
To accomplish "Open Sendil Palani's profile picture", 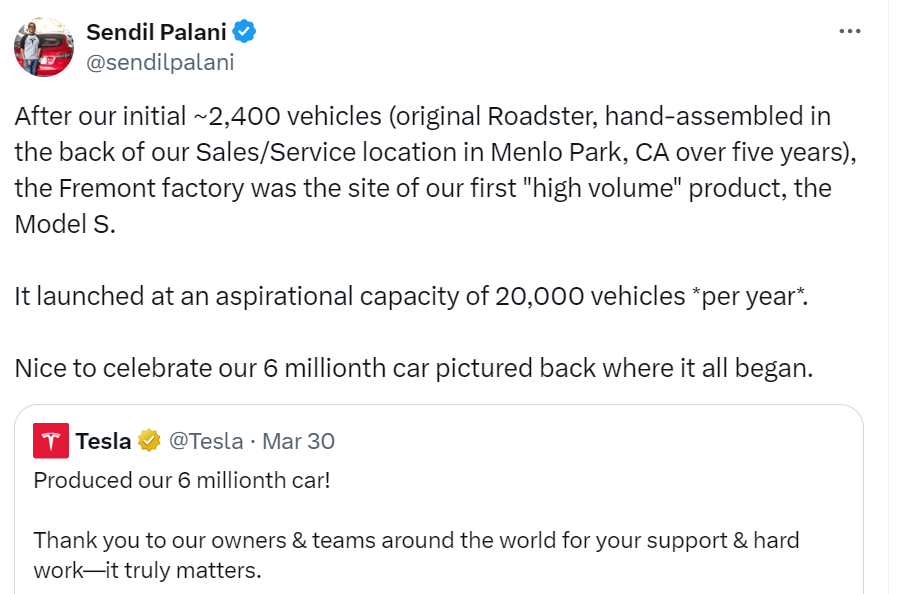I will [x=44, y=47].
